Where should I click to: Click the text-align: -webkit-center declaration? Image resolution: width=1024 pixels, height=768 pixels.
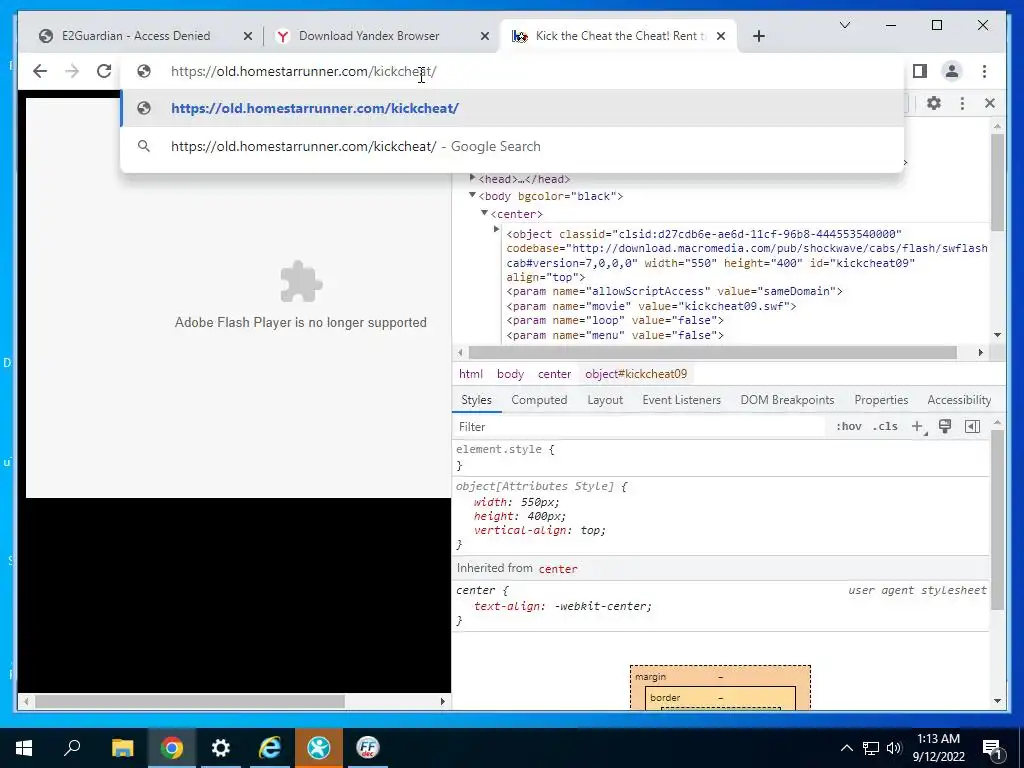[x=562, y=606]
